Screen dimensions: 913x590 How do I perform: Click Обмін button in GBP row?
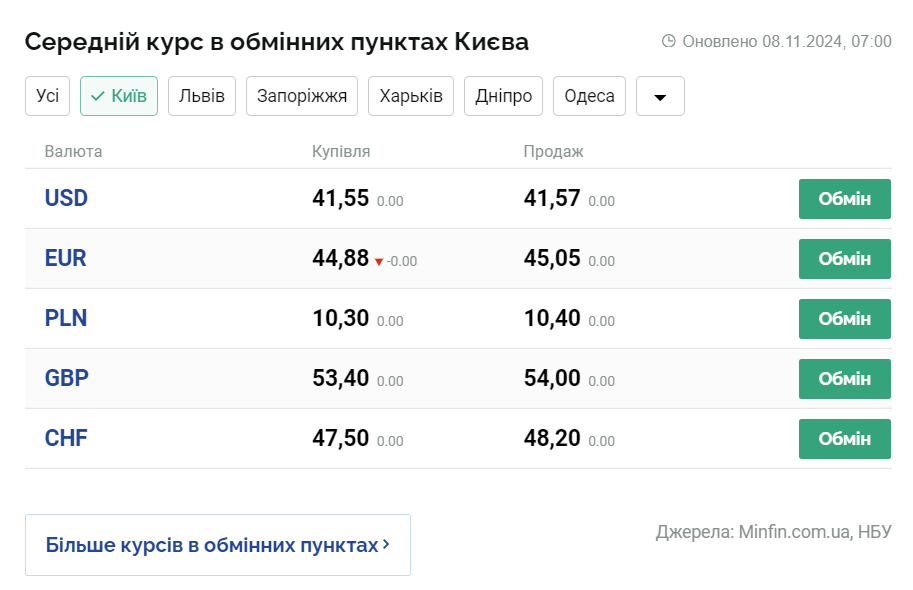pyautogui.click(x=844, y=379)
